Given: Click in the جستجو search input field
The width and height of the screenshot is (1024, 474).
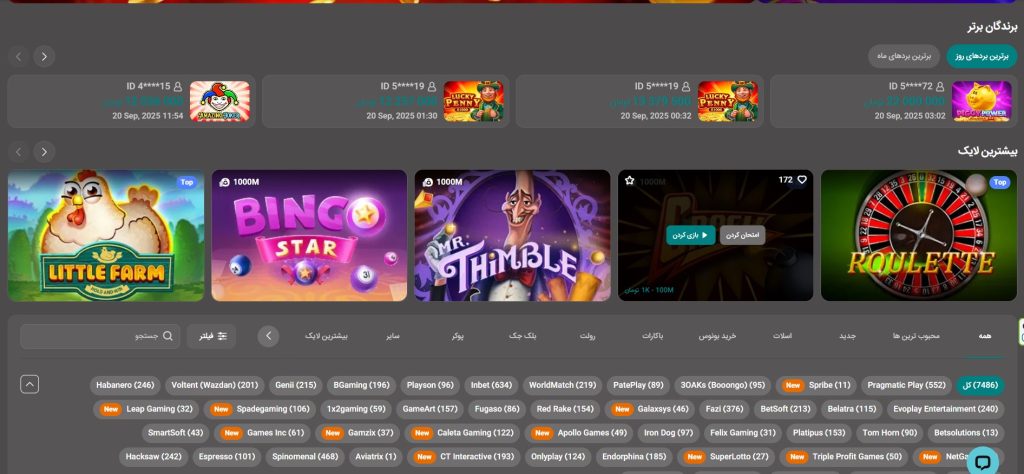Looking at the screenshot, I should tap(100, 336).
